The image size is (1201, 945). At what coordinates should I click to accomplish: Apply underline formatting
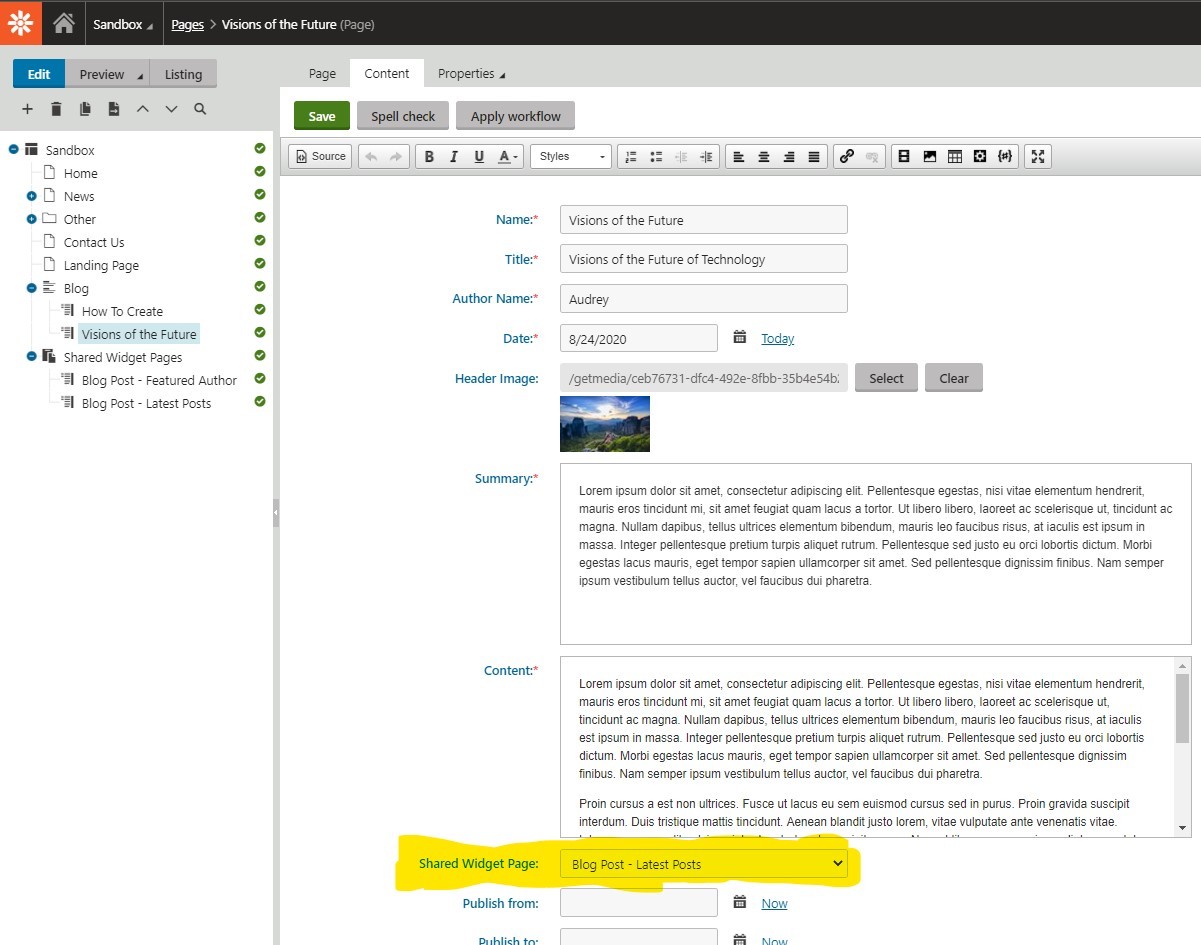click(479, 156)
